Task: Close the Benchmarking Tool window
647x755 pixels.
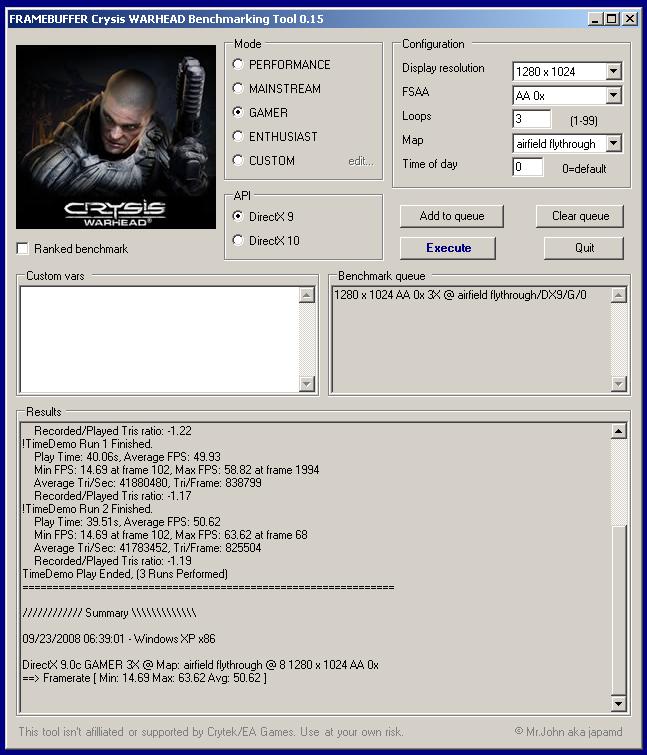Action: [630, 19]
